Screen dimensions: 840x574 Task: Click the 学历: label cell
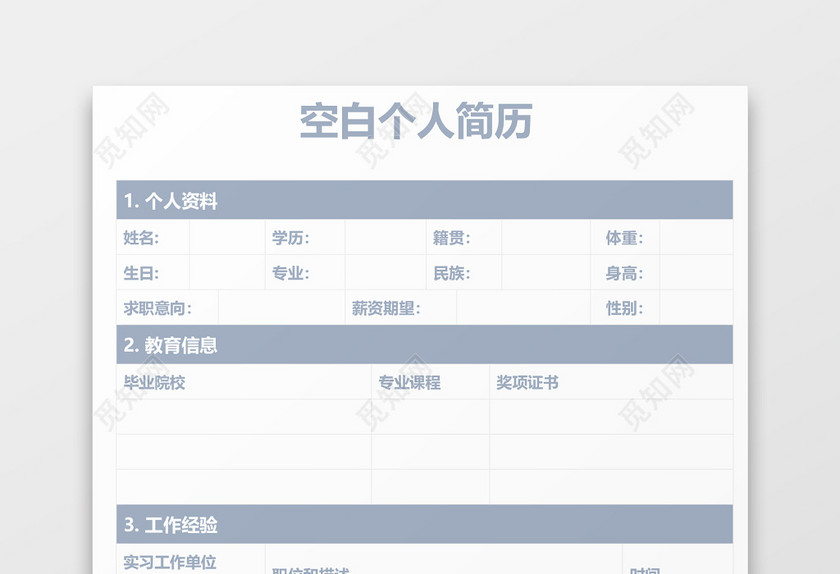coord(305,237)
